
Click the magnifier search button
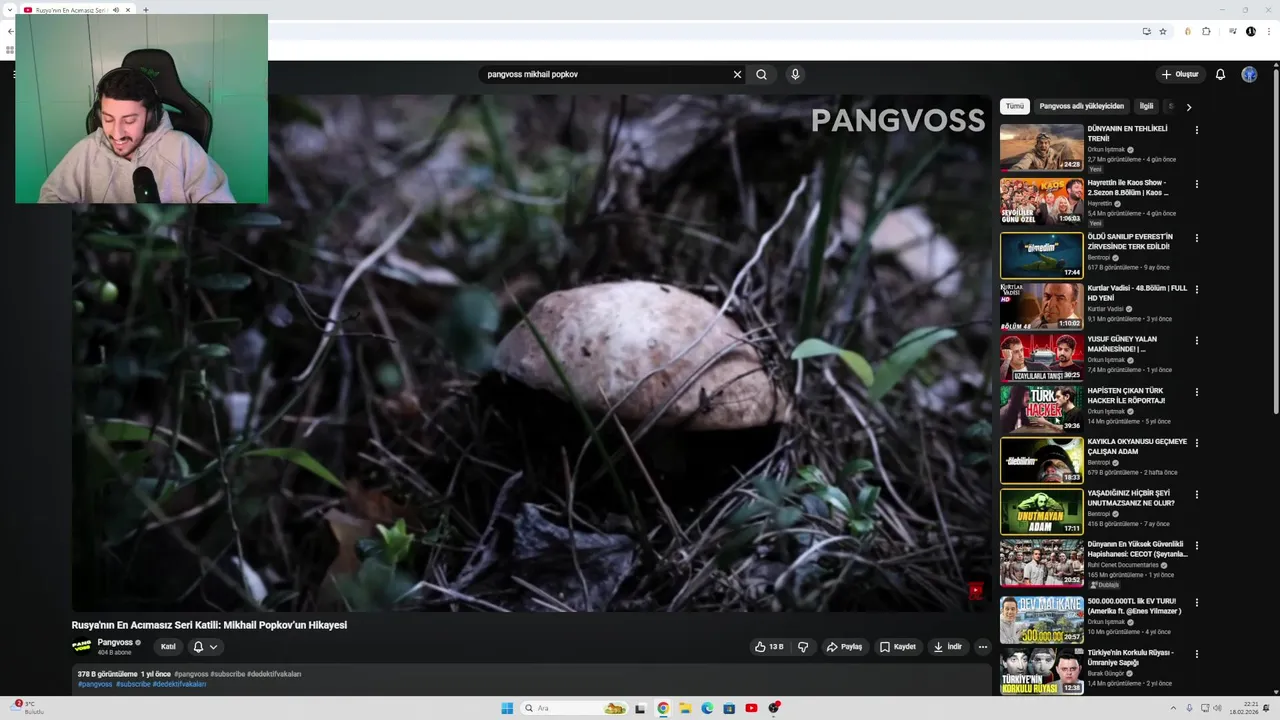tap(761, 74)
